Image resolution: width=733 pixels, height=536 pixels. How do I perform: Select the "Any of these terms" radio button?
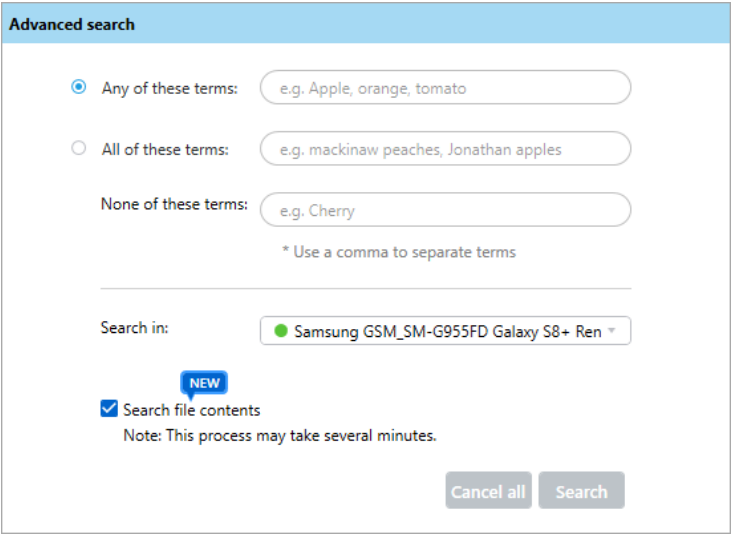pyautogui.click(x=79, y=87)
